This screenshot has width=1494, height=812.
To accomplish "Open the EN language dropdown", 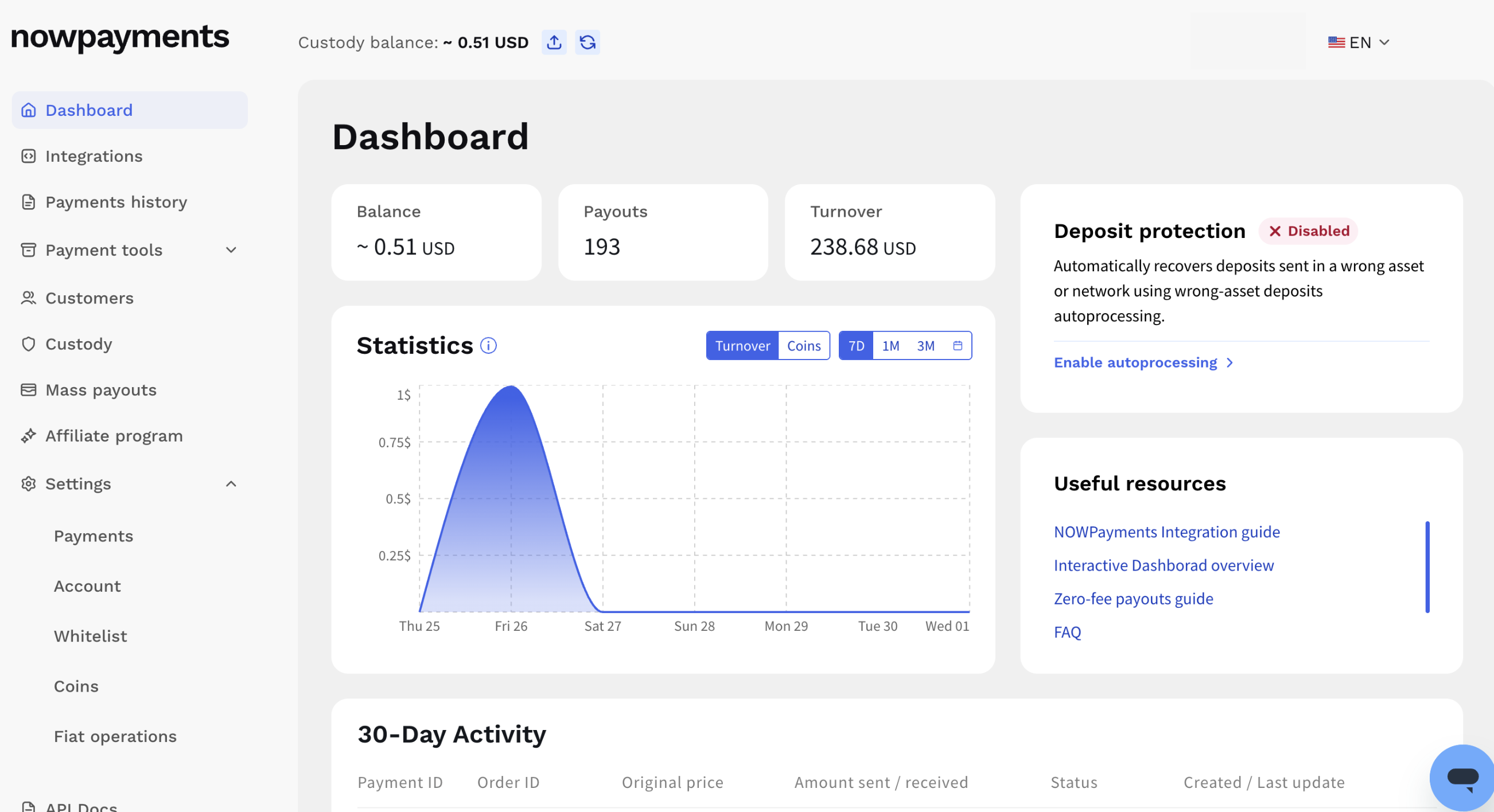I will point(1359,42).
